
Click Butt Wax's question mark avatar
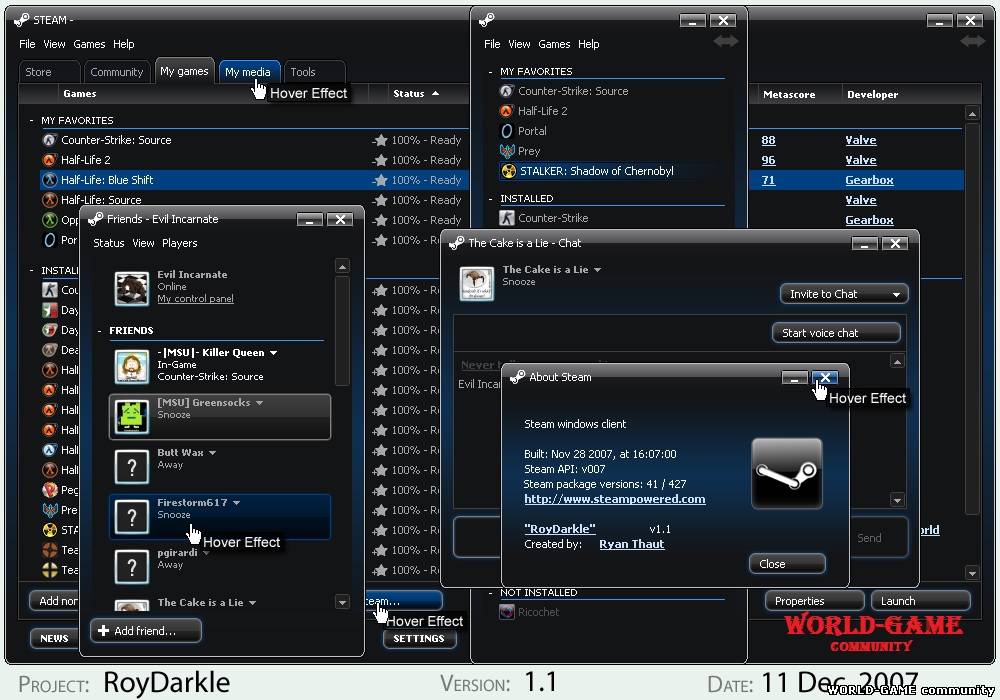(132, 467)
